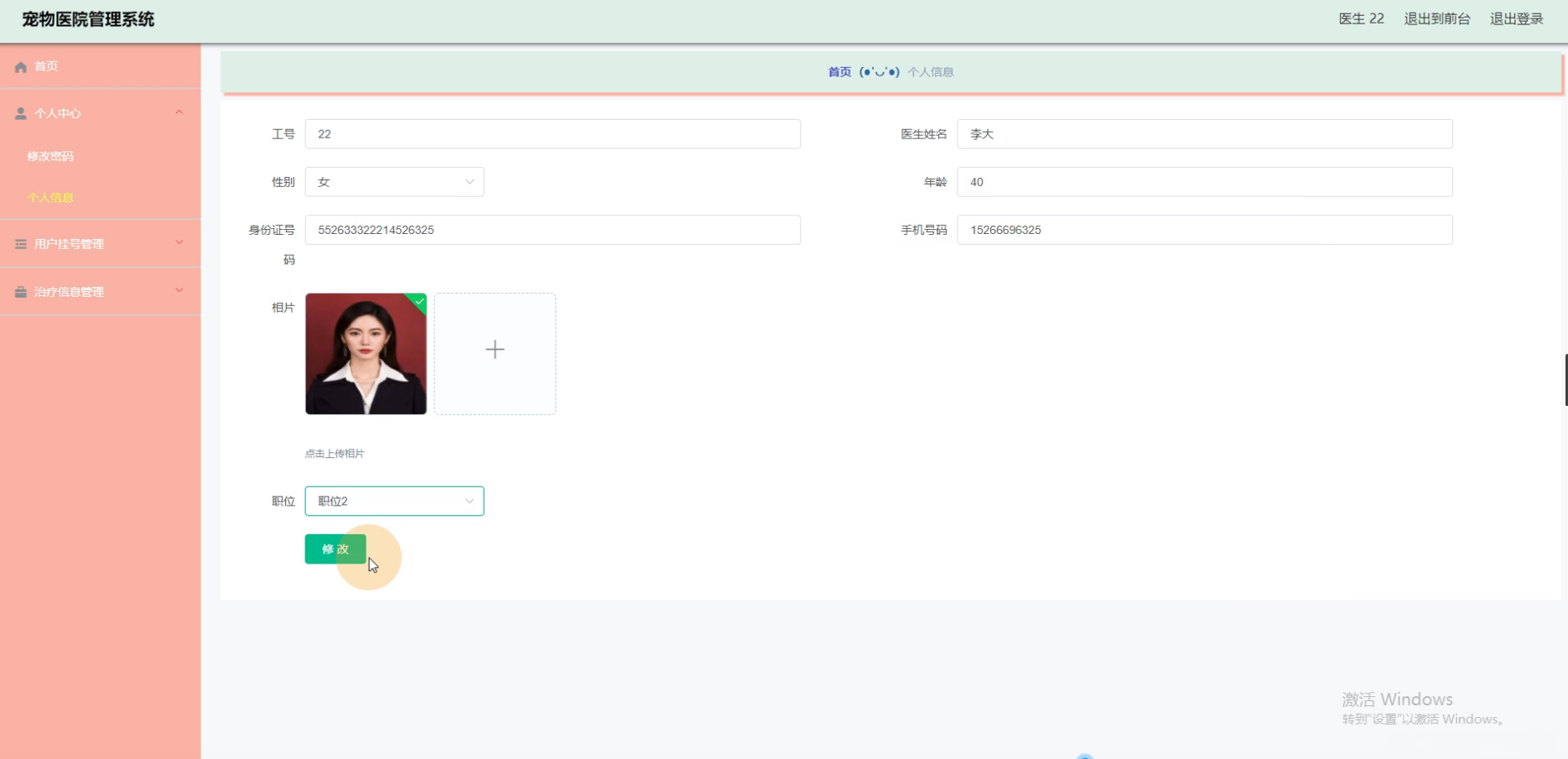Select 个人信息 in sidebar

coord(50,198)
